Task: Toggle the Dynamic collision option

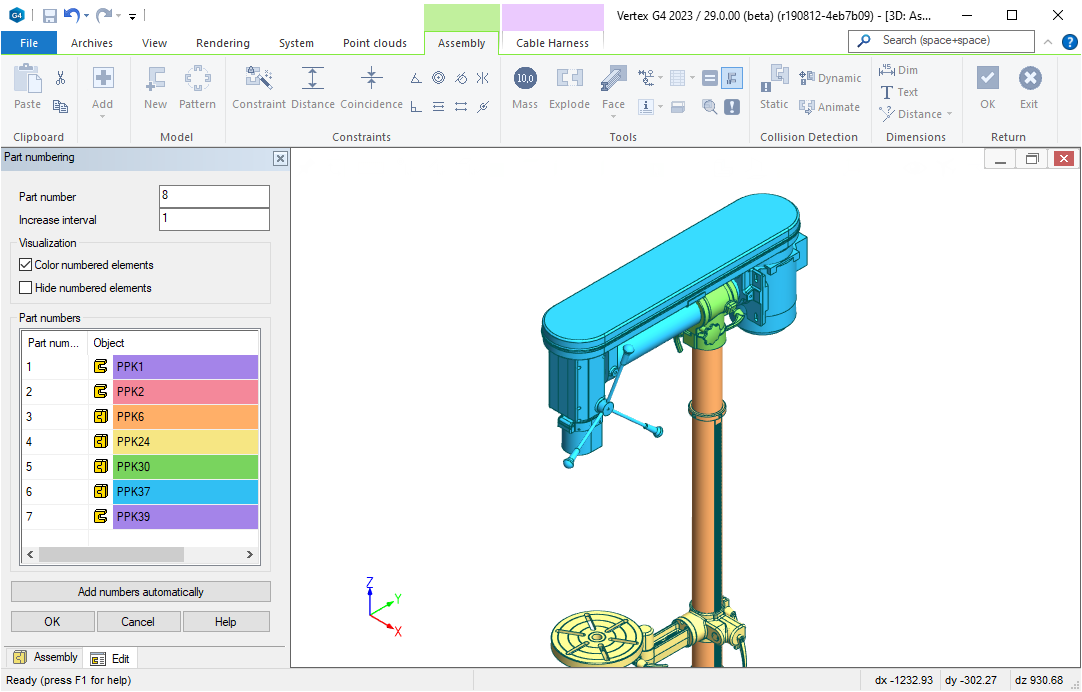Action: click(830, 78)
